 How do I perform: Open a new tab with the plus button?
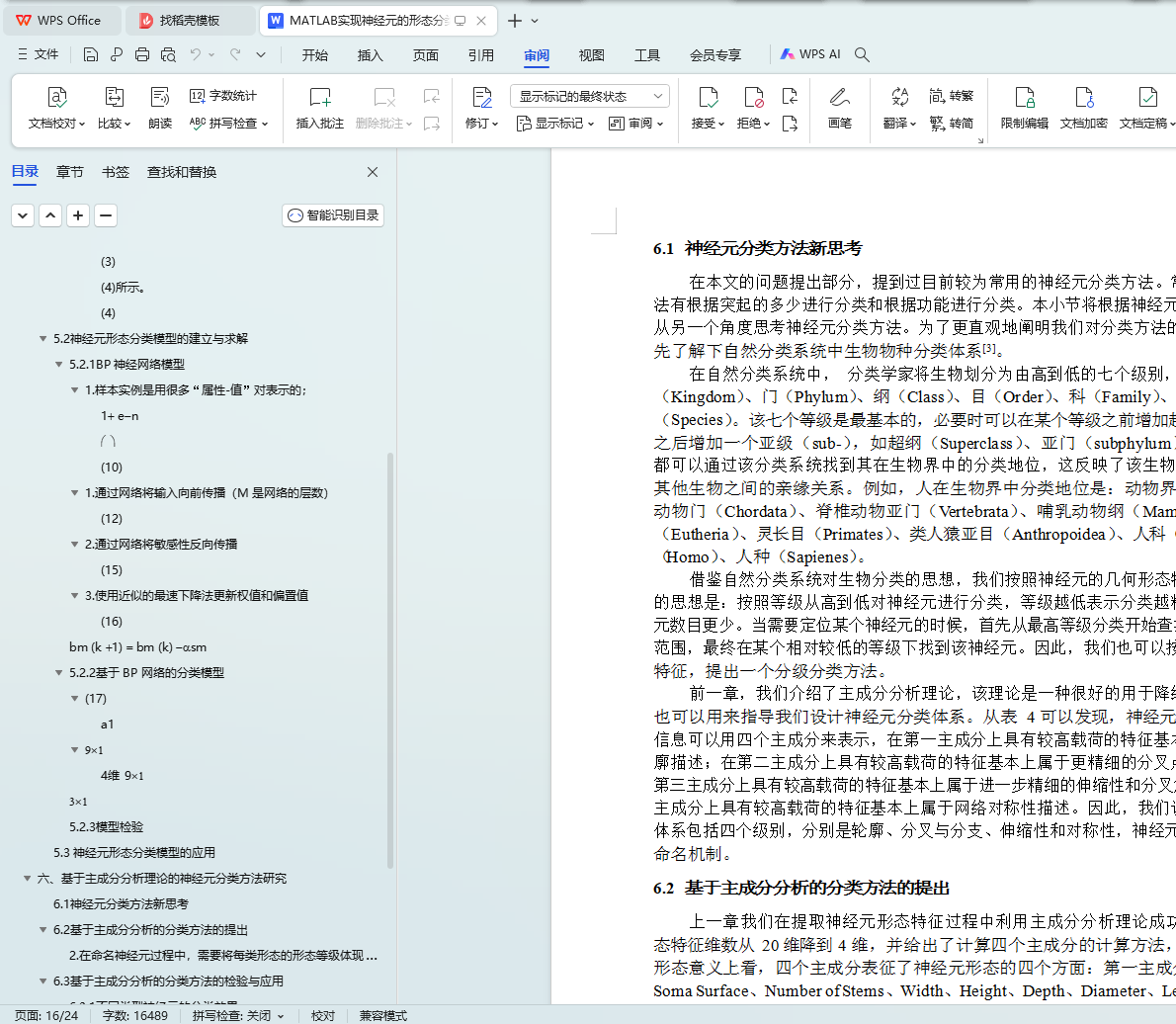point(515,21)
